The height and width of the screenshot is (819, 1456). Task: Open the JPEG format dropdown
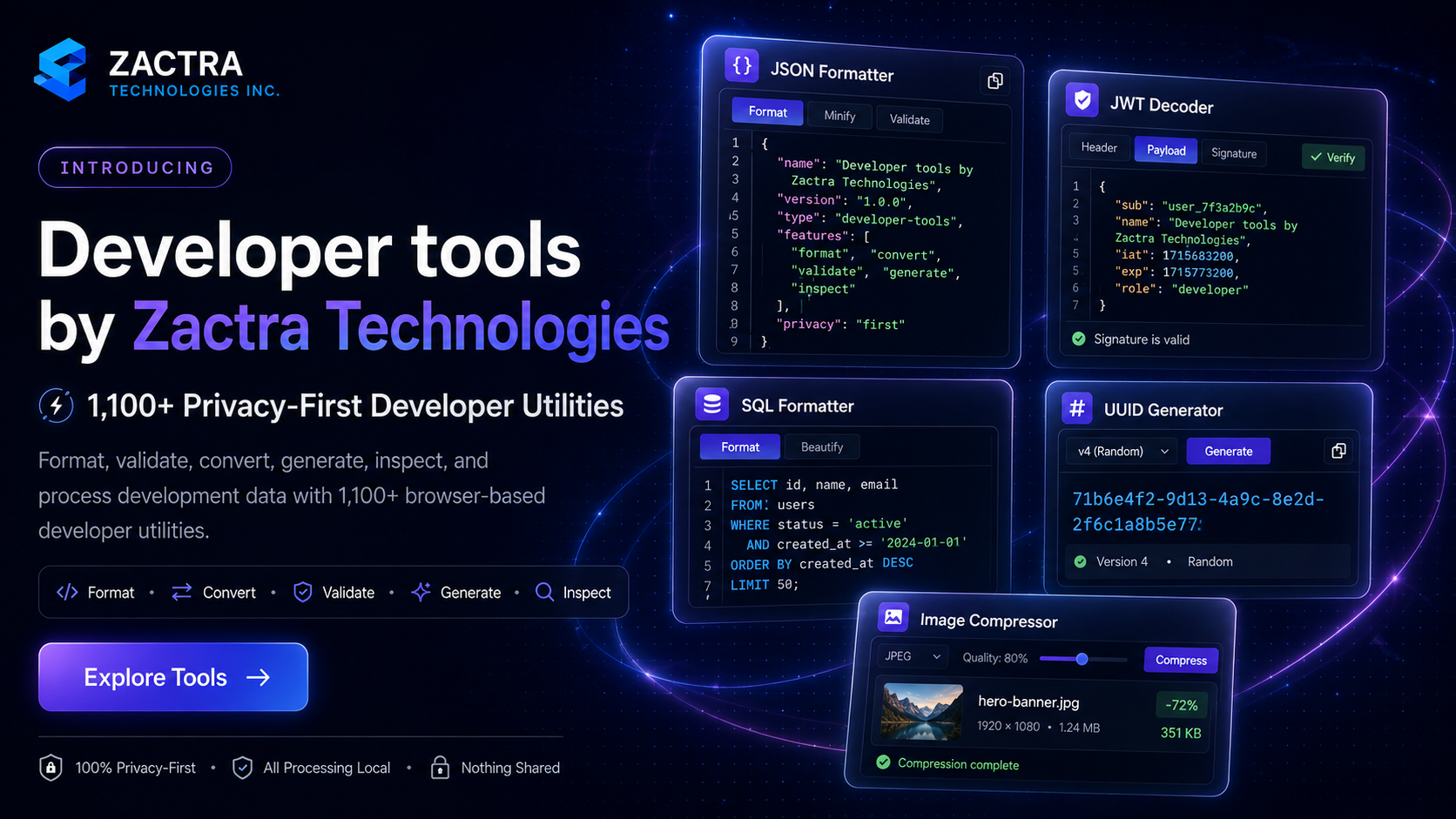(913, 656)
